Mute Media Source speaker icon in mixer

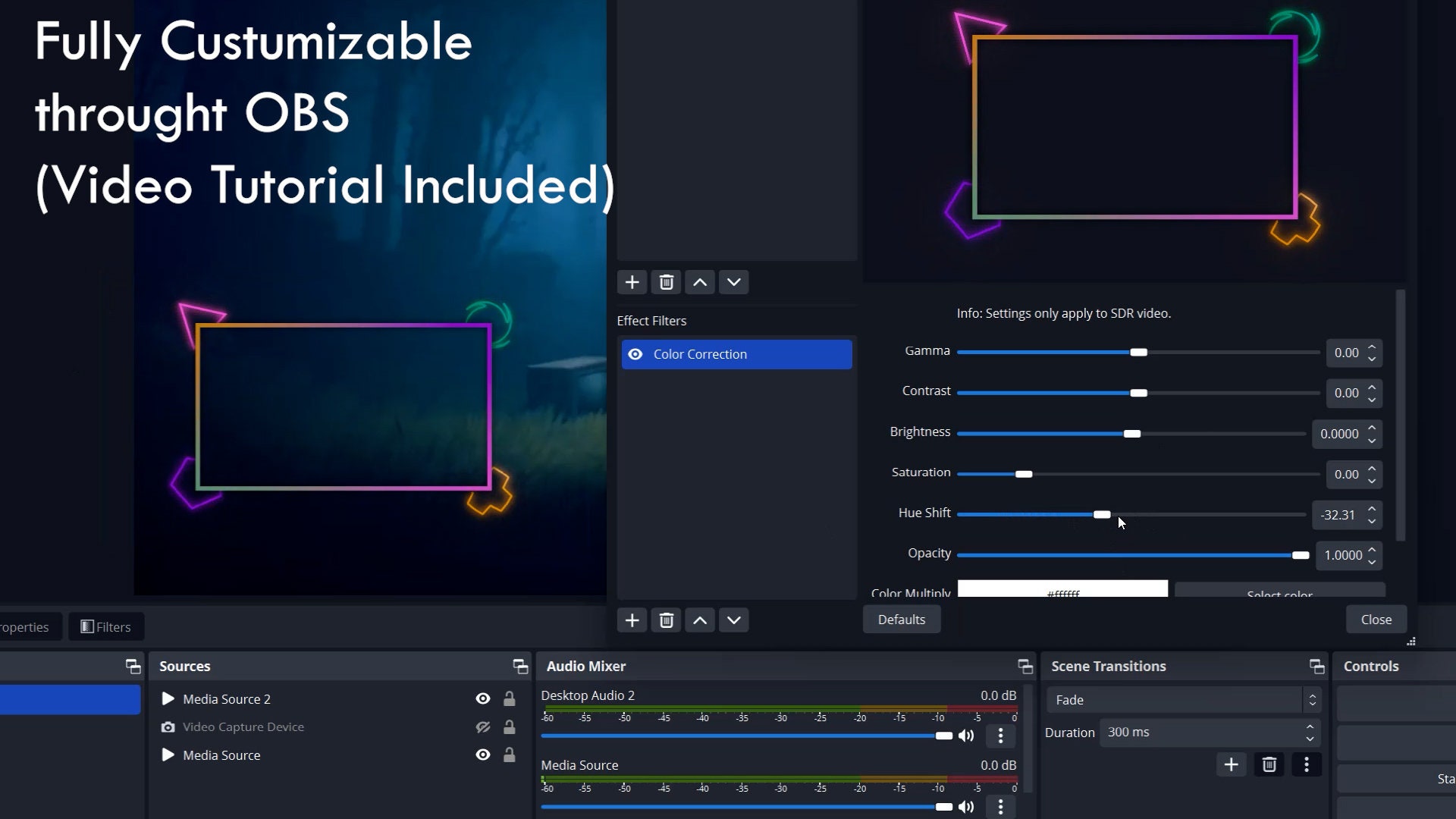[966, 806]
